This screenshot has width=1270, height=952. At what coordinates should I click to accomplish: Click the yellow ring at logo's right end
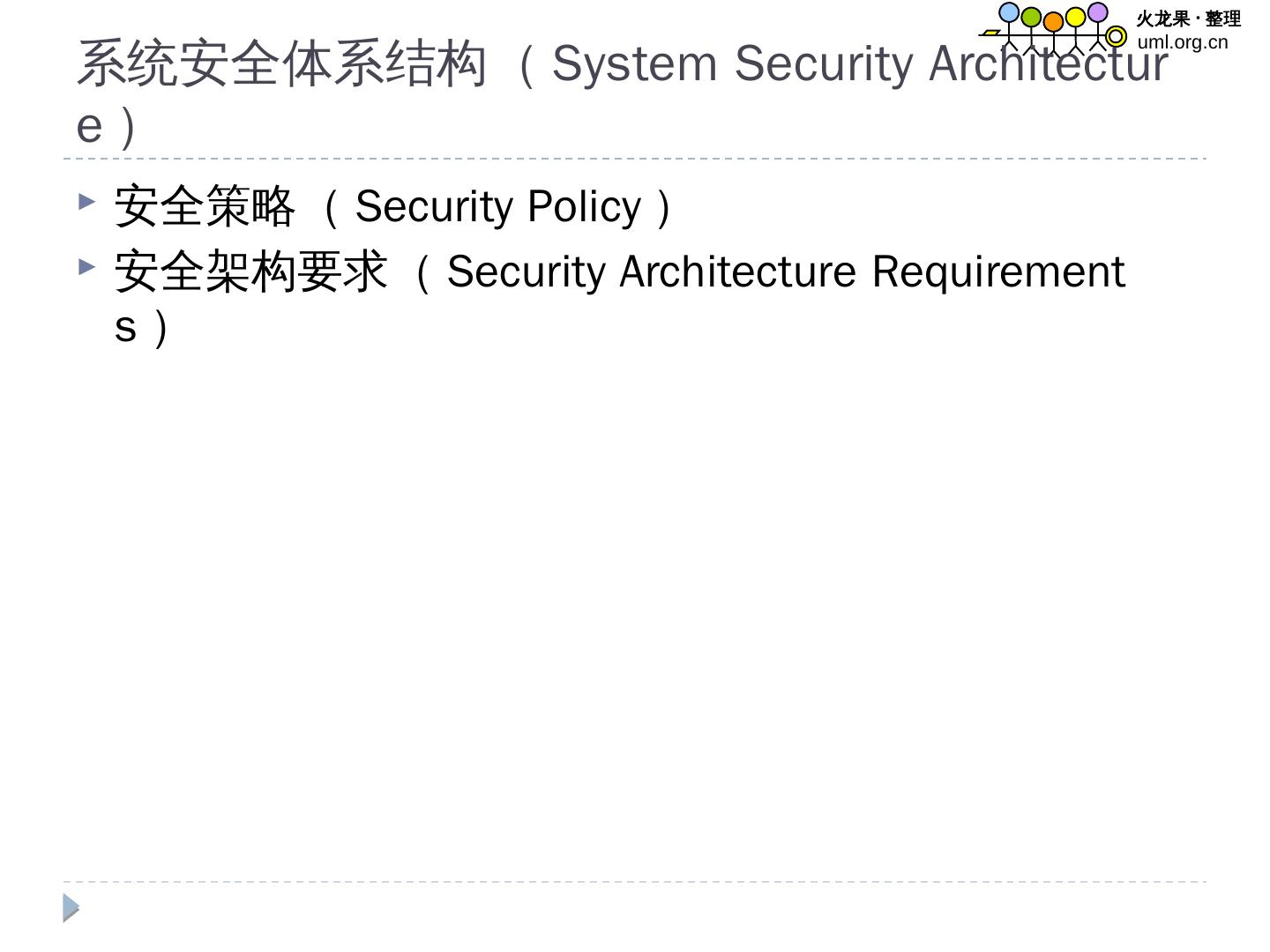1116,36
